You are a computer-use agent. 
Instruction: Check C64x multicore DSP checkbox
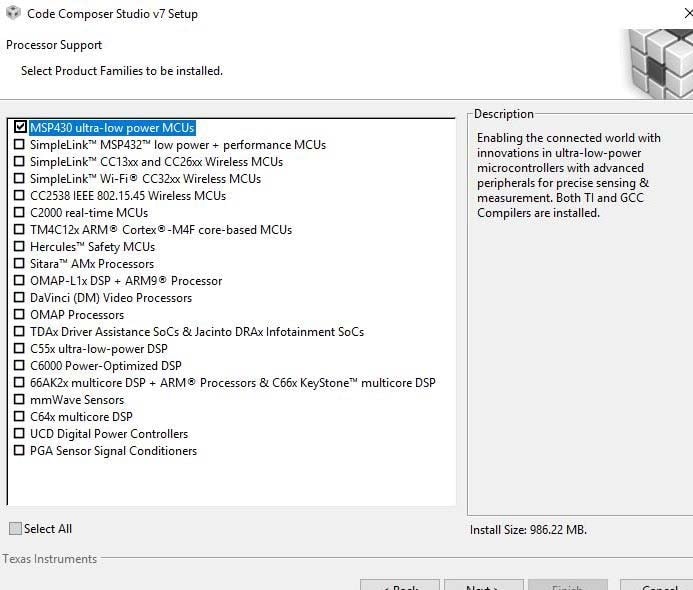[x=19, y=416]
